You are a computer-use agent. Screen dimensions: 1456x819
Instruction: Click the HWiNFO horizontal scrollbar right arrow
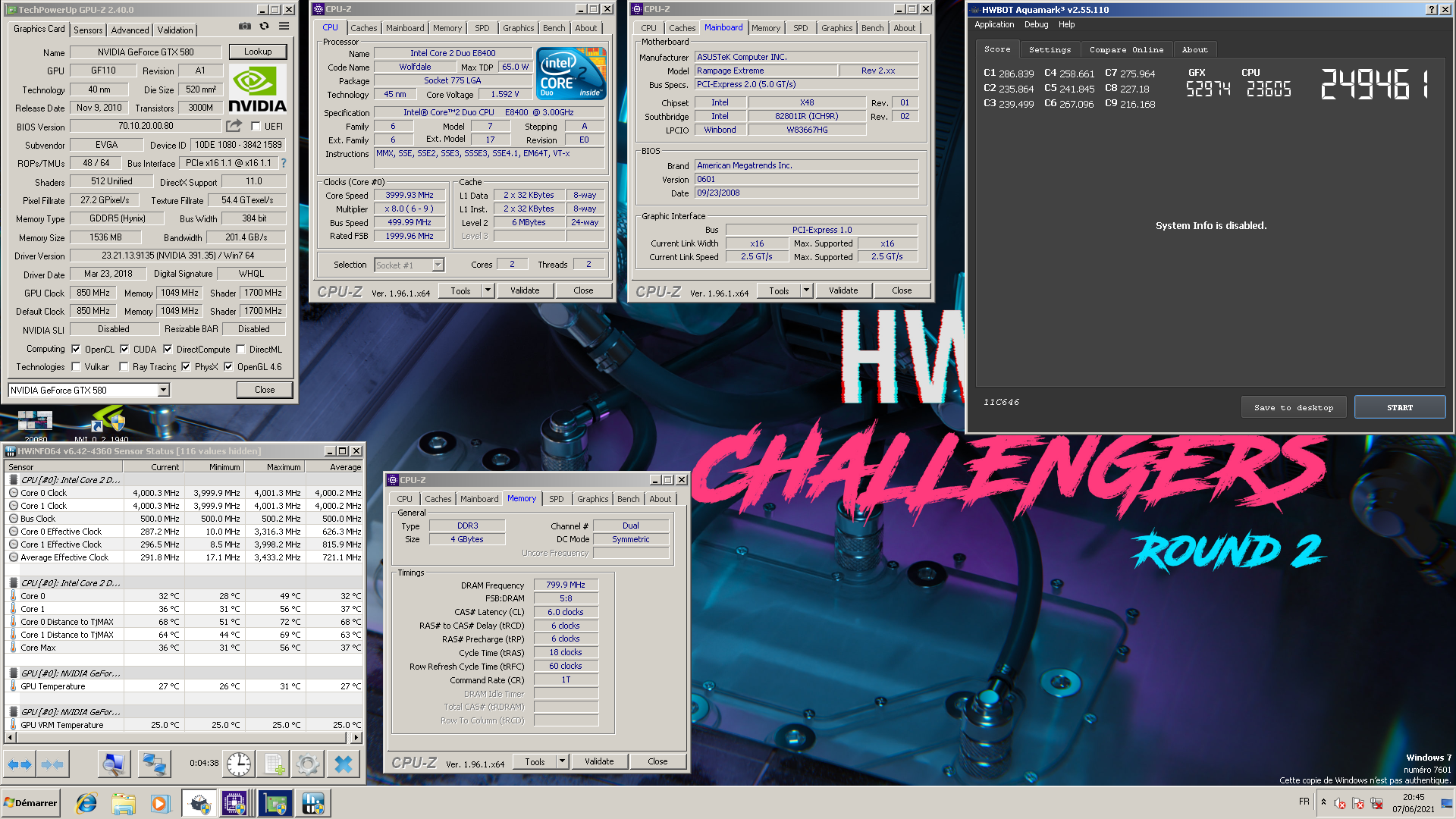click(x=356, y=737)
